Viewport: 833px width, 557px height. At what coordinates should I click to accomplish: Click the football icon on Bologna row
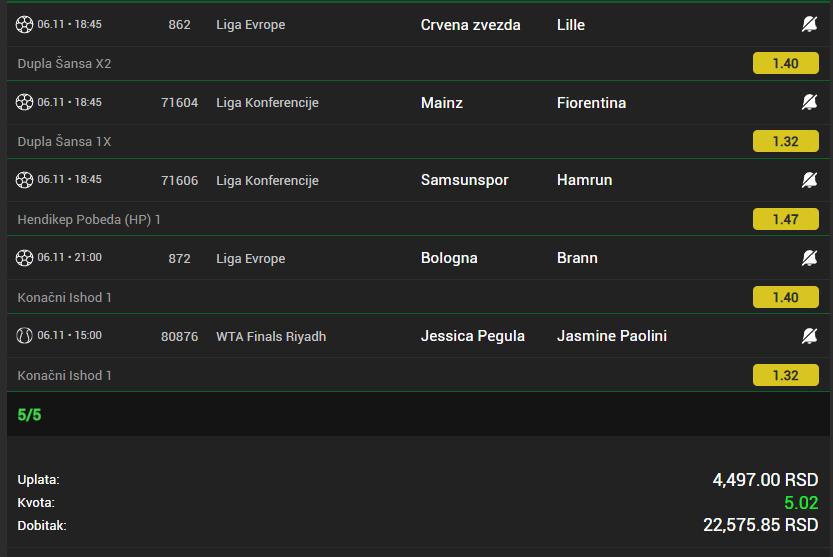point(25,258)
